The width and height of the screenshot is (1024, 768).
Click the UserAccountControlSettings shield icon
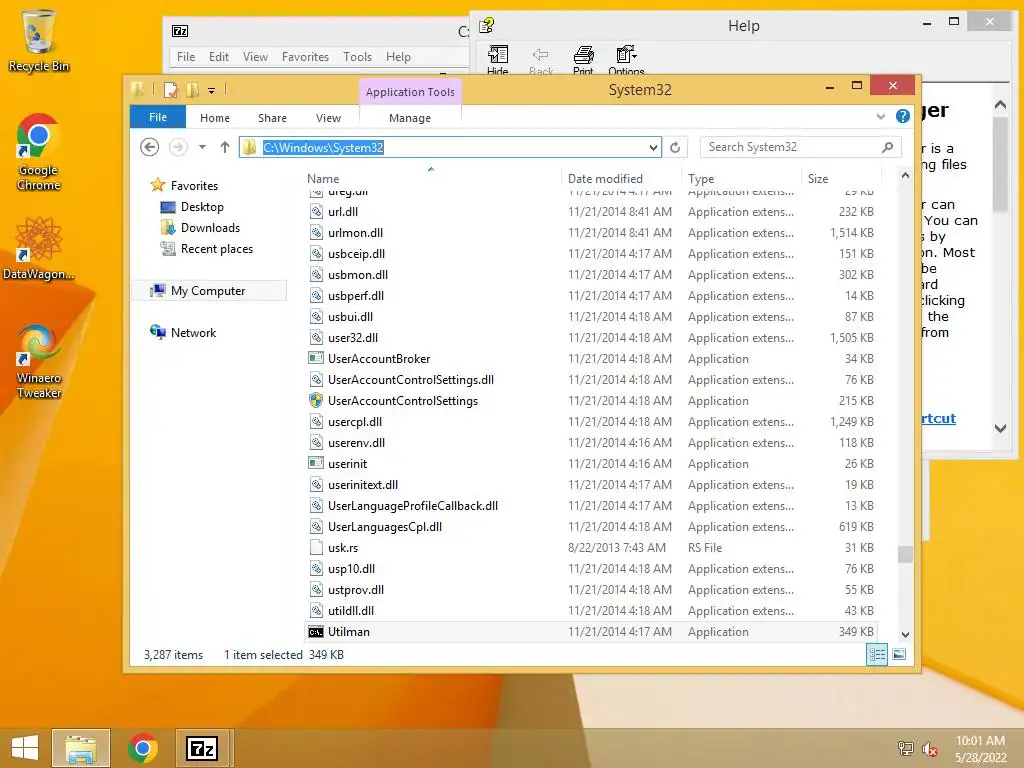point(316,400)
